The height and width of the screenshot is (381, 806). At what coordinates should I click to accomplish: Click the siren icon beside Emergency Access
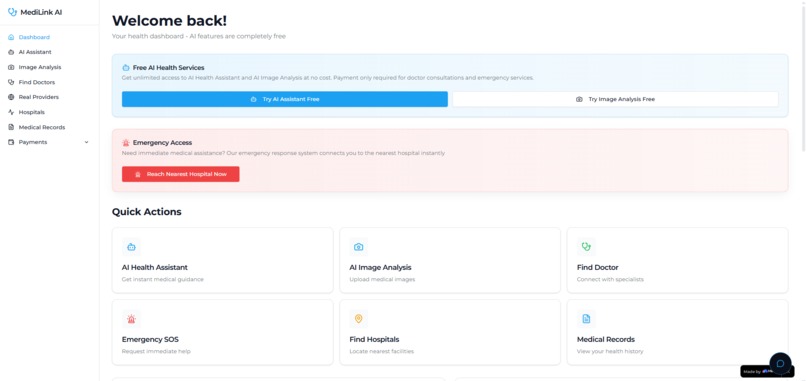(126, 142)
